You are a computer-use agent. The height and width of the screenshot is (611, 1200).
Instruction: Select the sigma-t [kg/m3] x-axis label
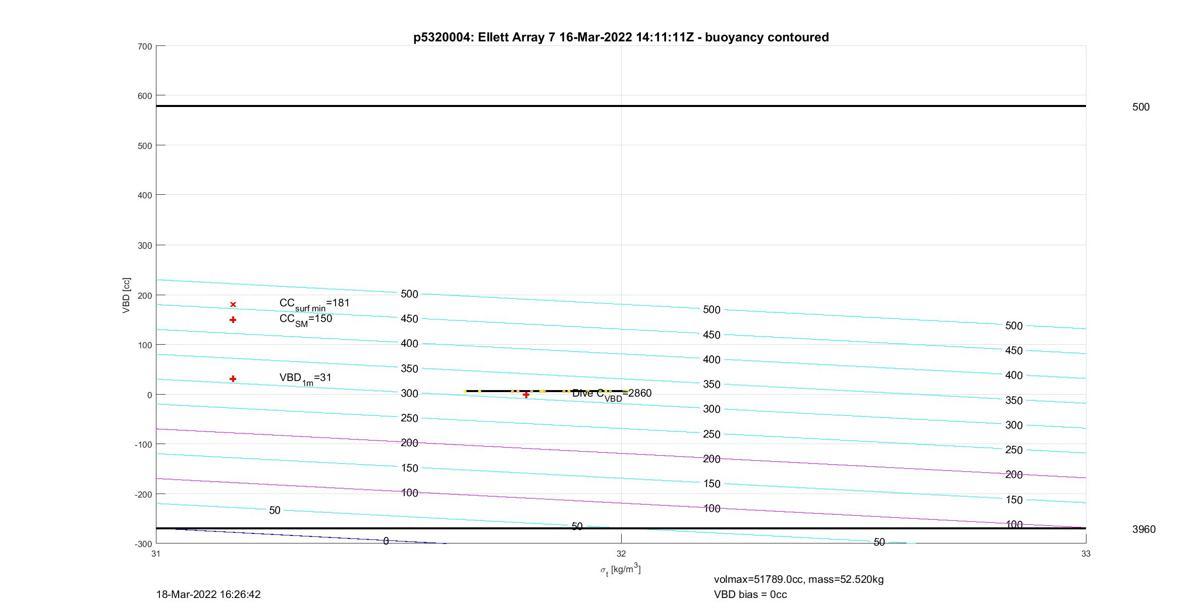[620, 570]
